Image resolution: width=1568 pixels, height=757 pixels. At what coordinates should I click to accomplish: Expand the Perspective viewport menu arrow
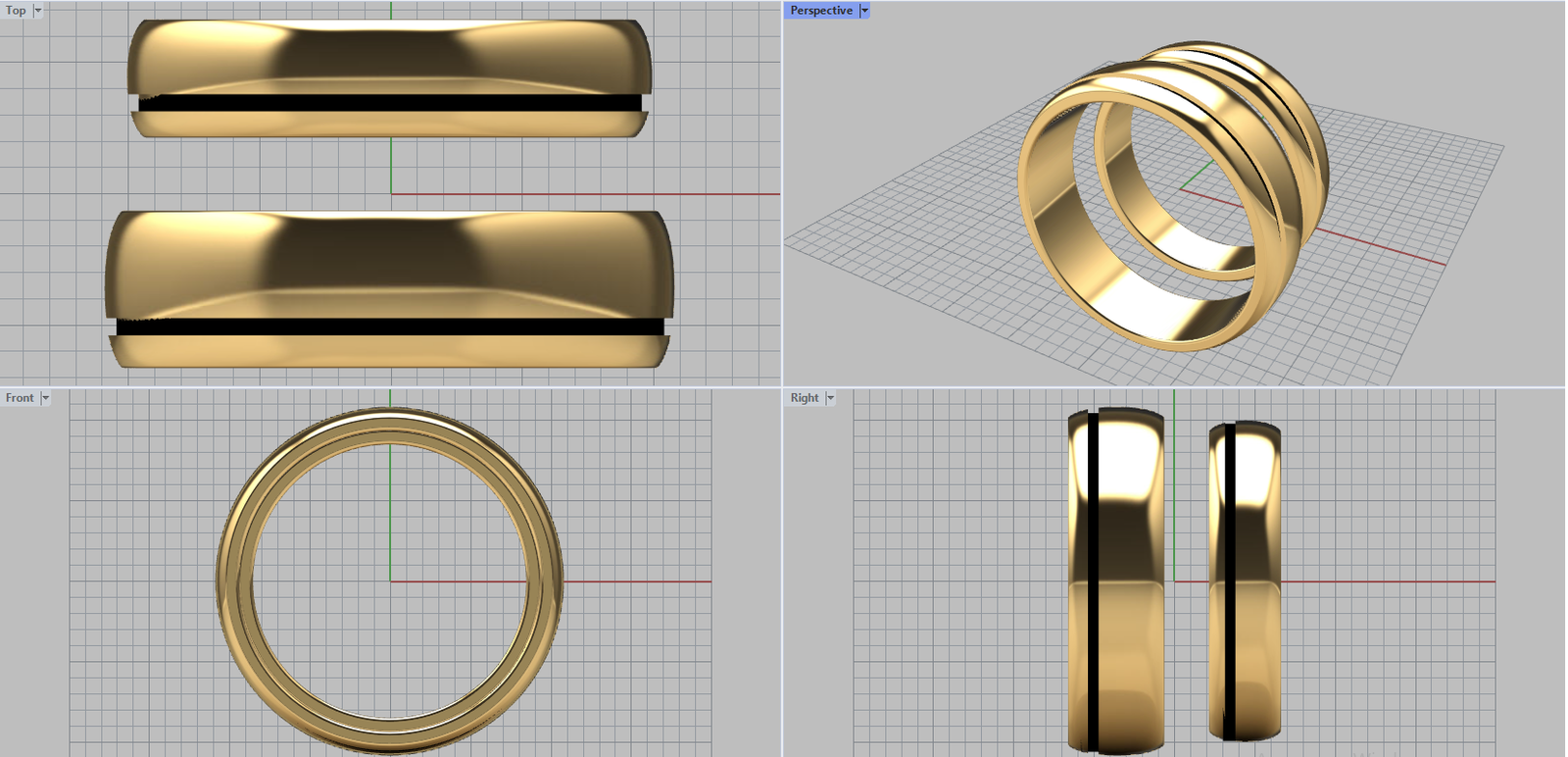tap(864, 11)
